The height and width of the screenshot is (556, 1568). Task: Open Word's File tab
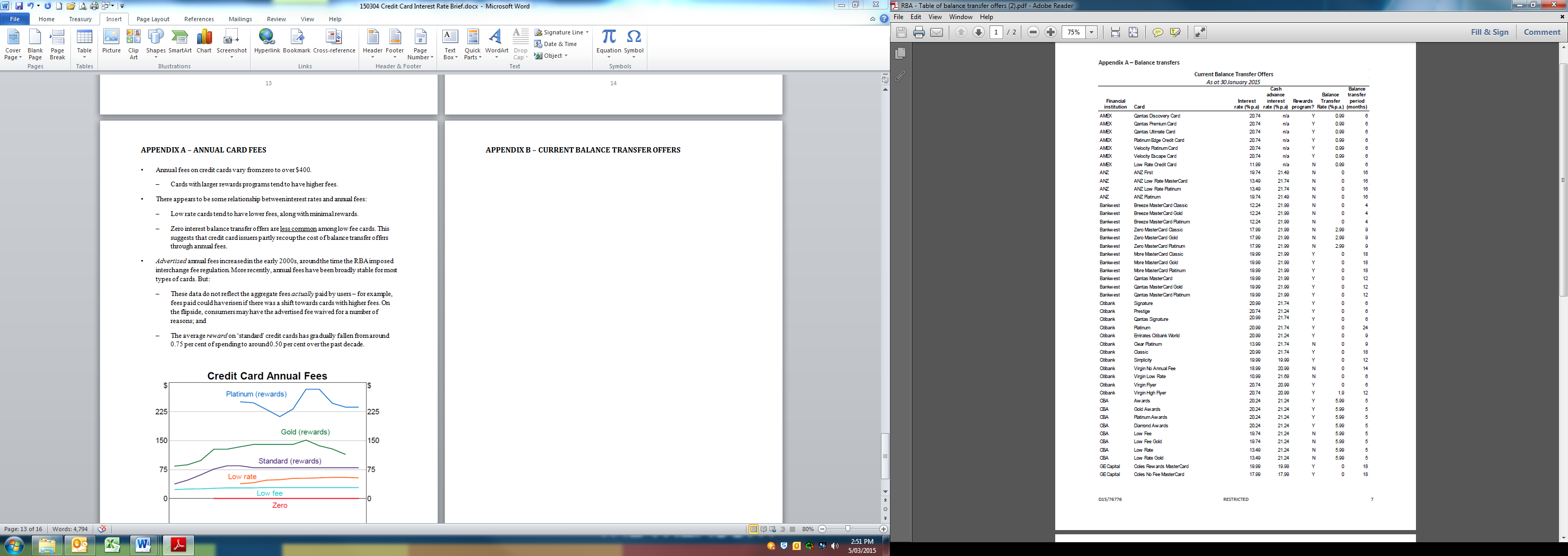click(x=15, y=19)
